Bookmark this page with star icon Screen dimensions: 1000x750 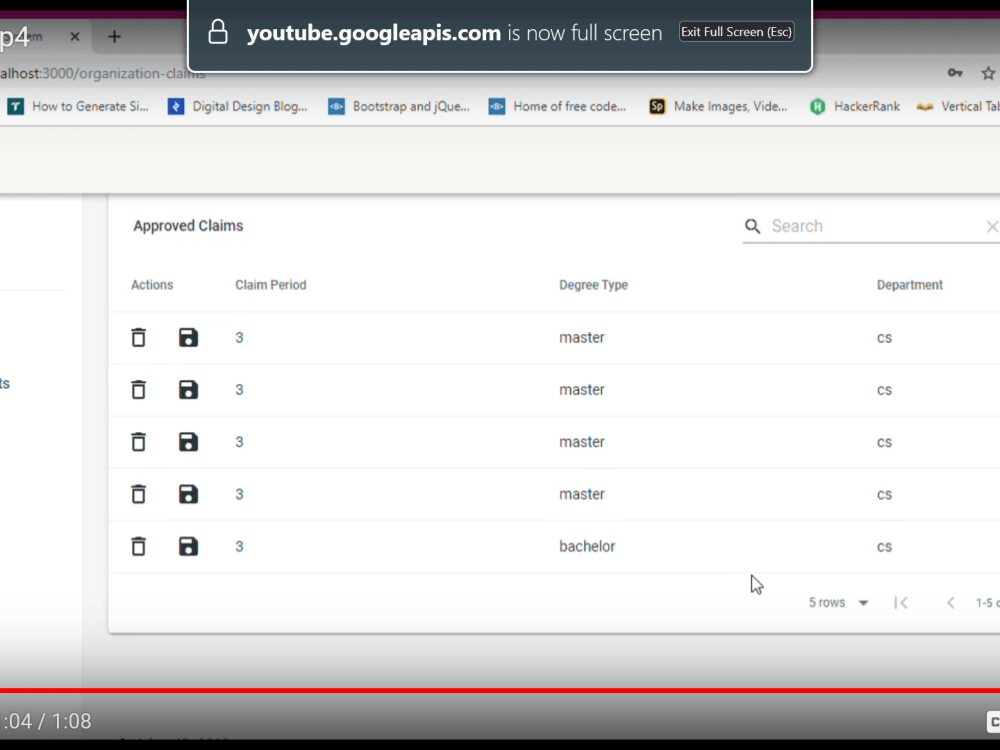(x=988, y=73)
